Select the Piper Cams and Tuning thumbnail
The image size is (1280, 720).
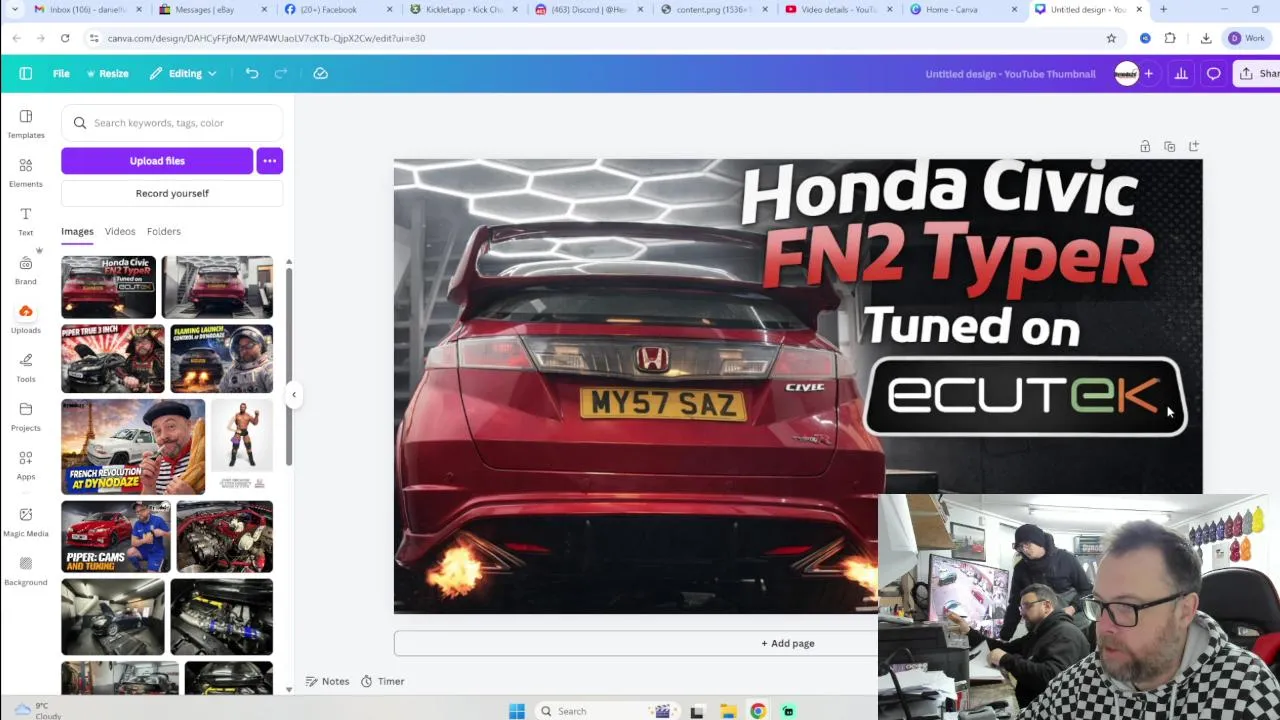click(116, 537)
